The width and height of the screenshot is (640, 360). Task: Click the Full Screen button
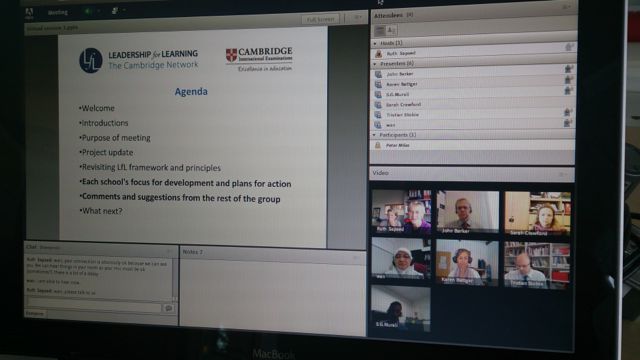321,19
